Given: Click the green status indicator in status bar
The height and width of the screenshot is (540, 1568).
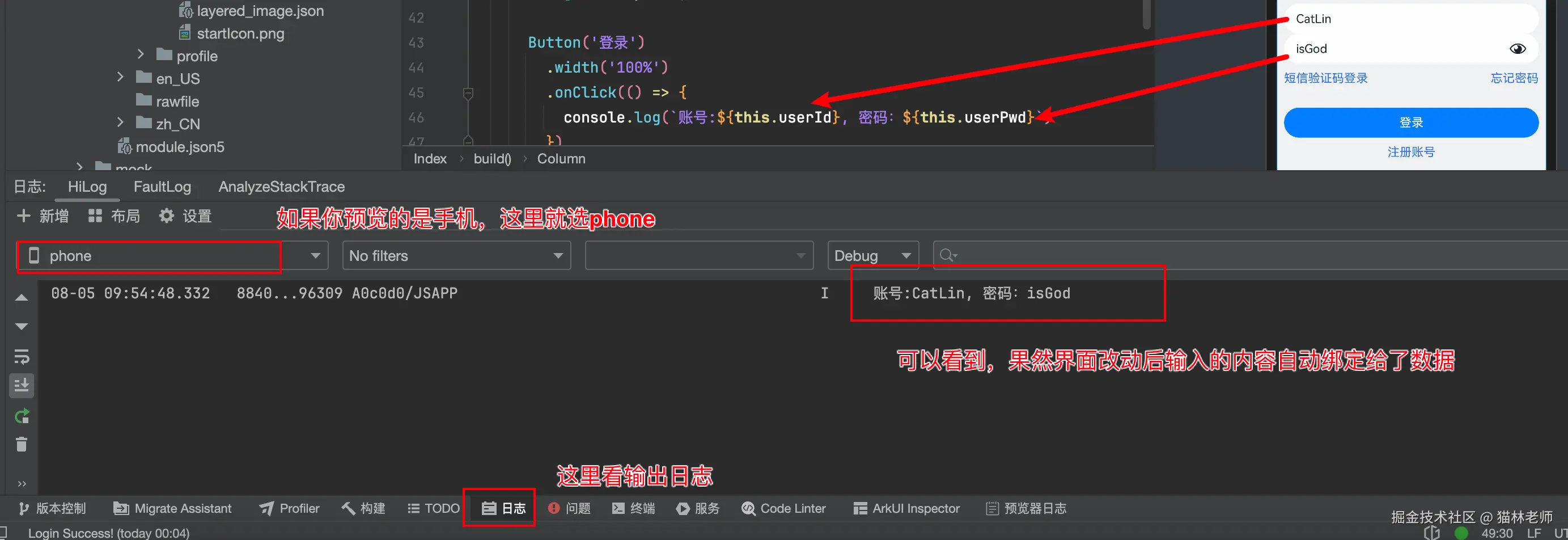Looking at the screenshot, I should click(x=1461, y=533).
